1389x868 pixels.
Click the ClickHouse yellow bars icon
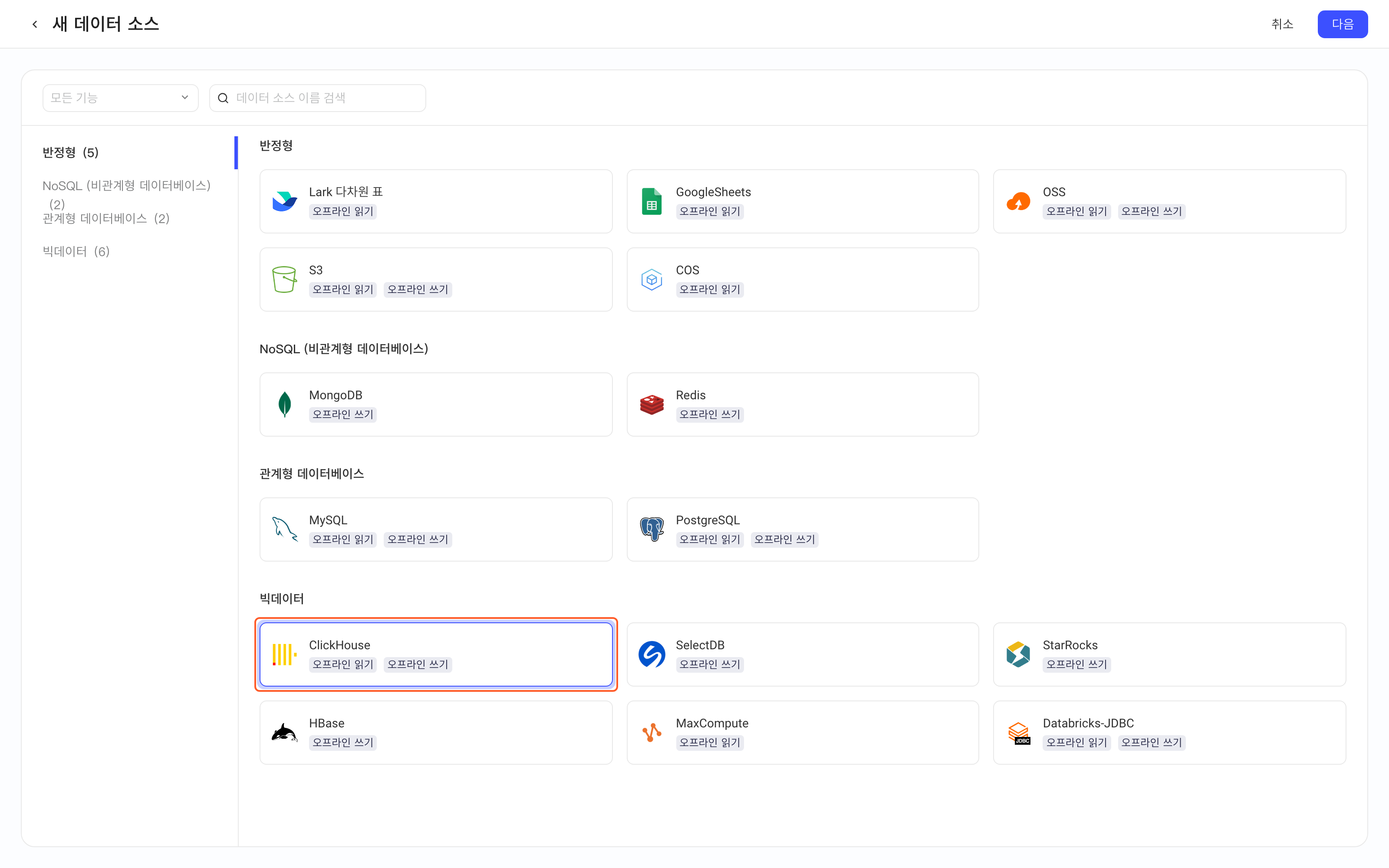[x=285, y=654]
